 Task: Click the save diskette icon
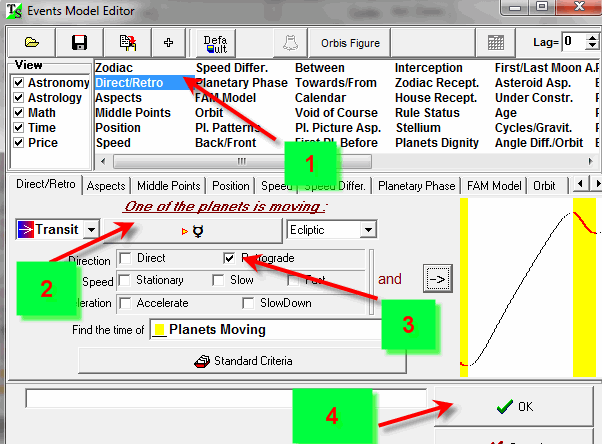tap(79, 43)
